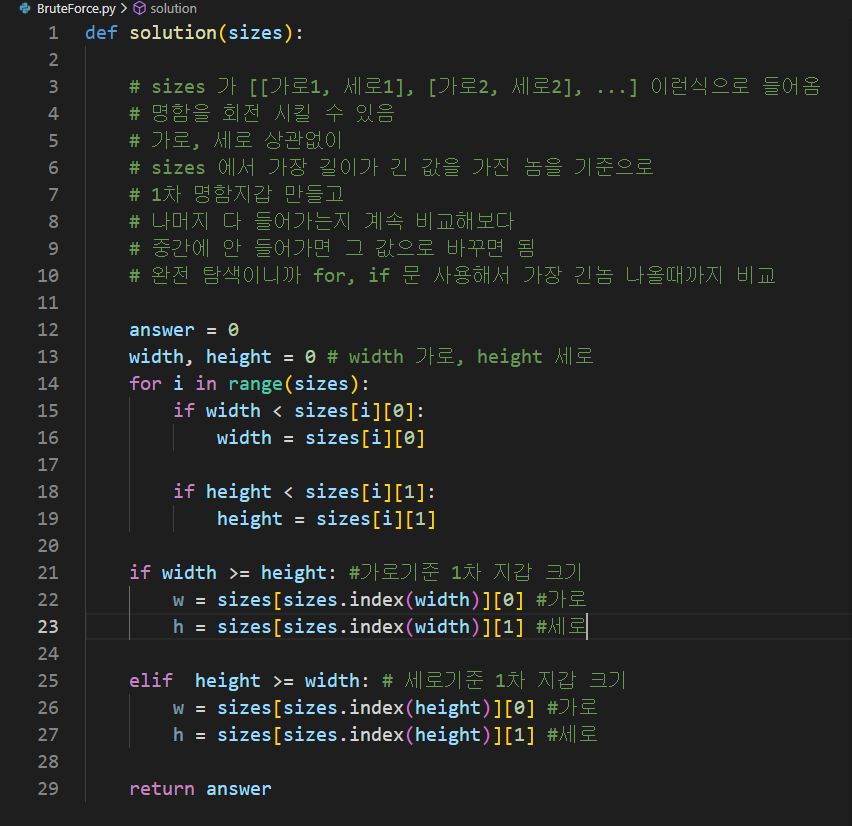Click comment at end of line 25
Screen dimensions: 852x826
pyautogui.click(x=504, y=680)
